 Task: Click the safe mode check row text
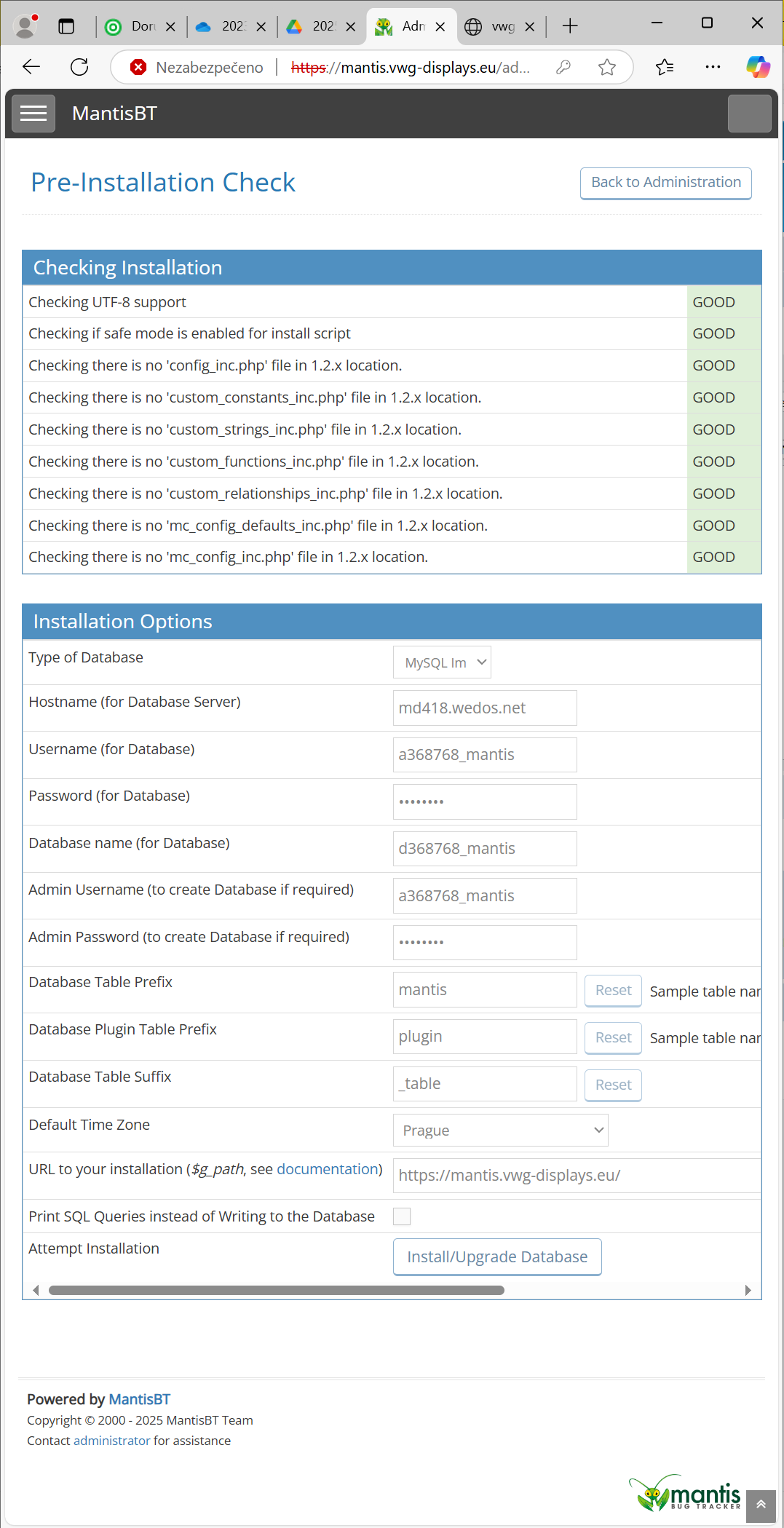coord(189,333)
